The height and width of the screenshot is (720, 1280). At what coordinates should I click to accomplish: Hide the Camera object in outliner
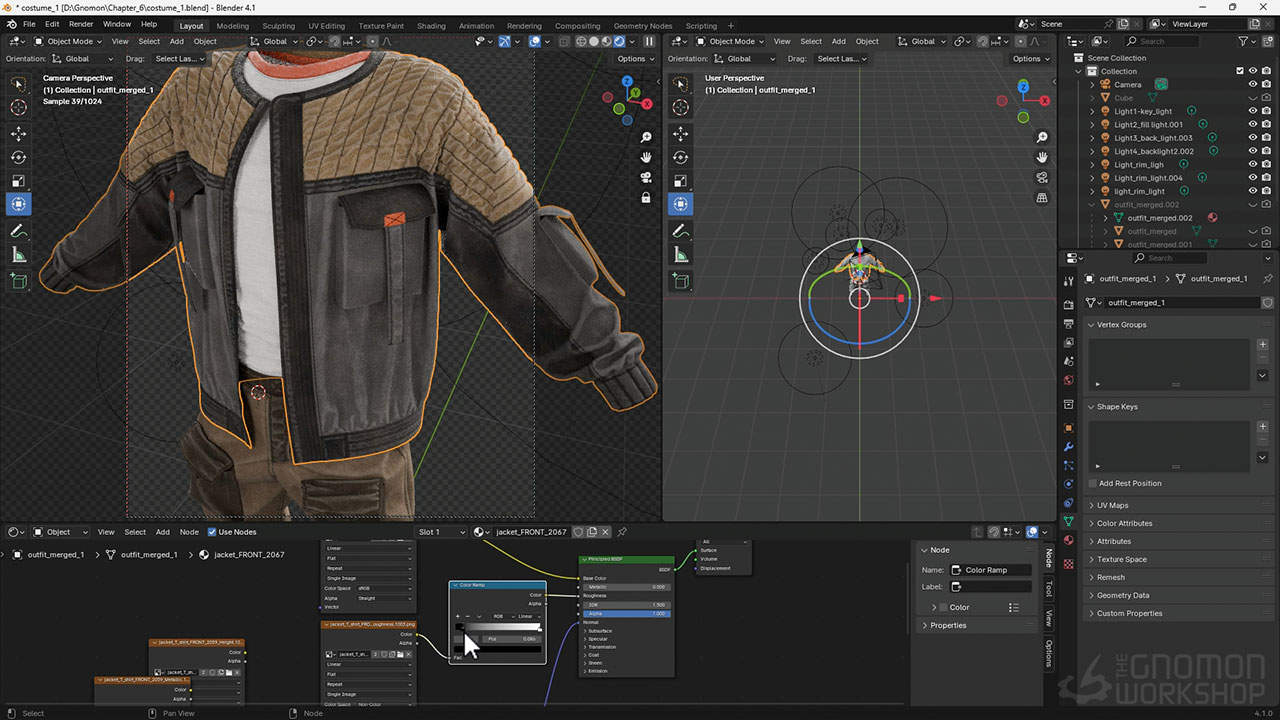click(1252, 85)
